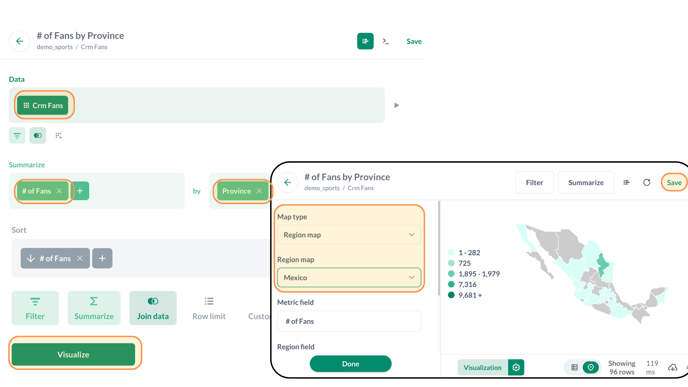This screenshot has height=387, width=688.
Task: Click the Metric field # of Fans box
Action: click(349, 321)
